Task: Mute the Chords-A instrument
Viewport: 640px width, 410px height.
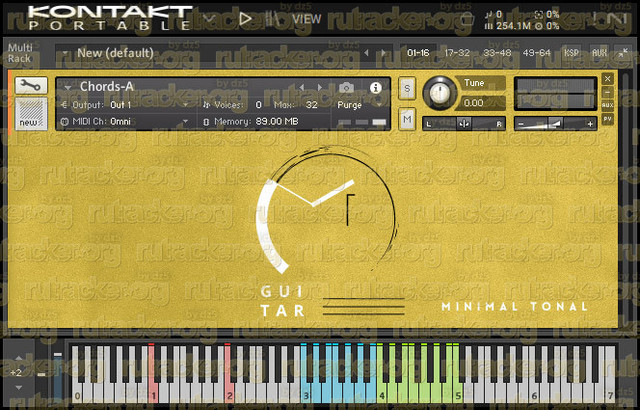Action: (407, 119)
